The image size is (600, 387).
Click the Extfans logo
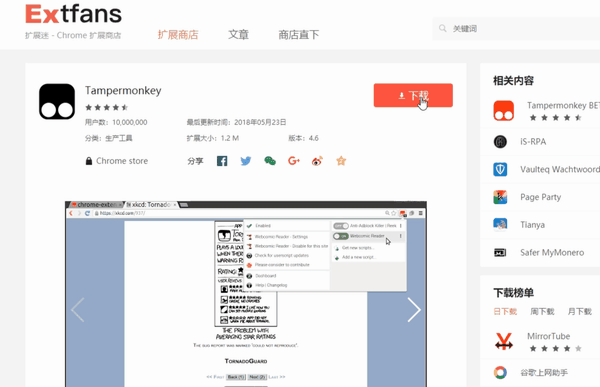point(73,14)
